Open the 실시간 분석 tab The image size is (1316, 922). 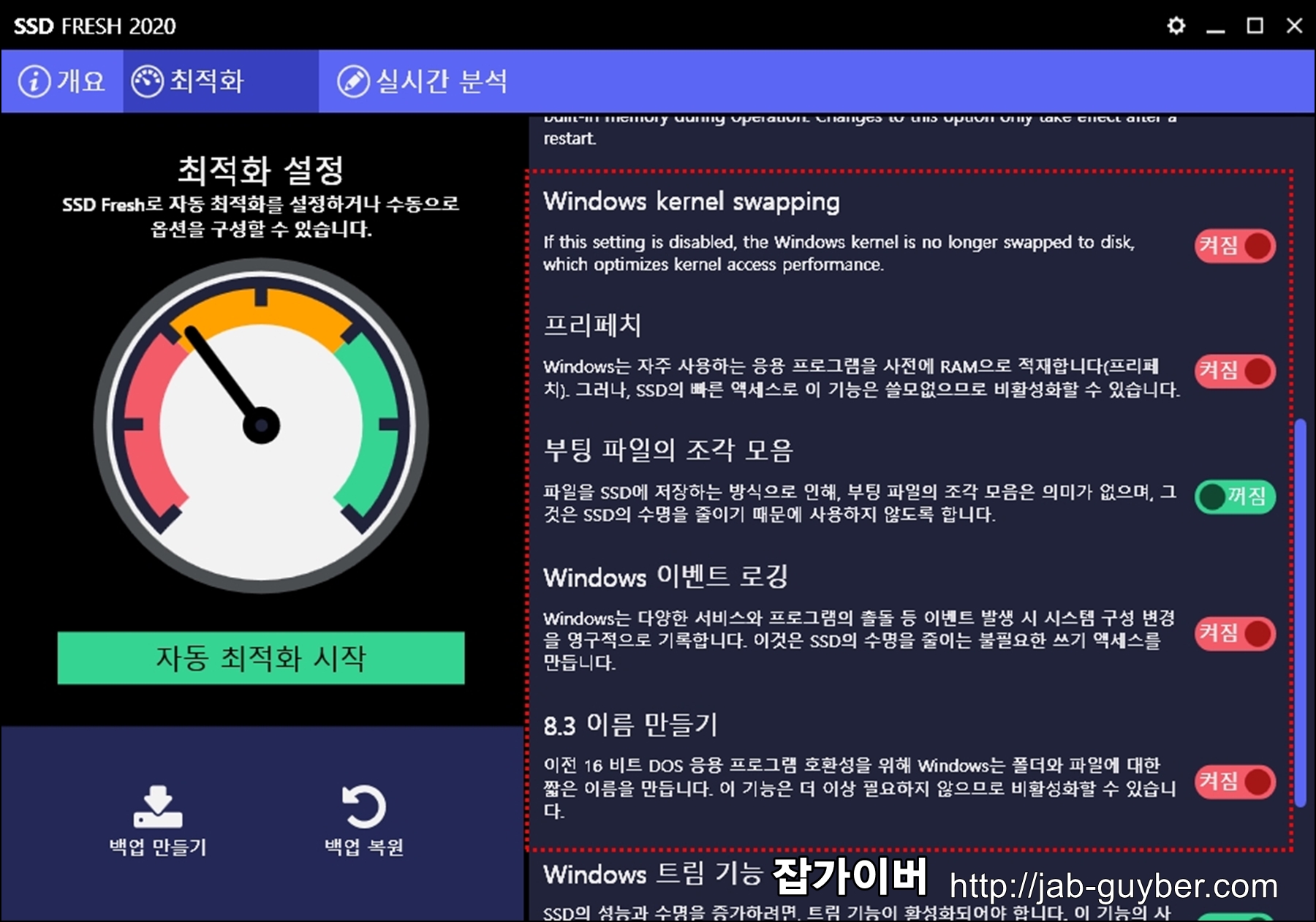423,81
